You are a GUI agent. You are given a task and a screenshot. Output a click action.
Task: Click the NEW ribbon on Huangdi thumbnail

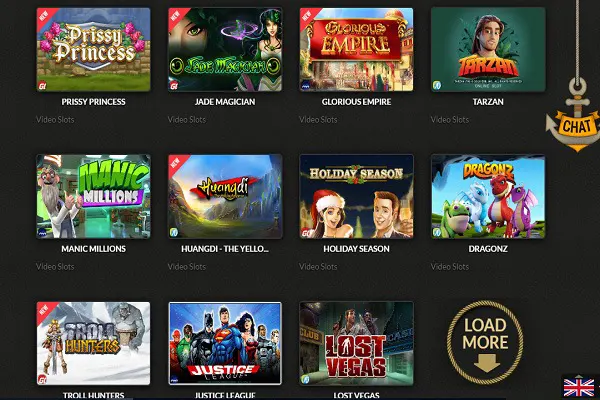[177, 164]
